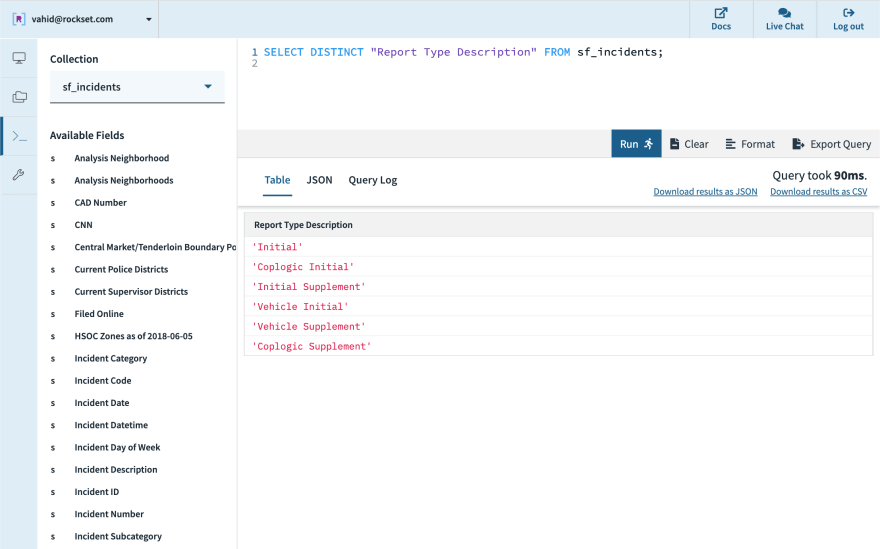
Task: Clear the query editor
Action: pyautogui.click(x=689, y=144)
